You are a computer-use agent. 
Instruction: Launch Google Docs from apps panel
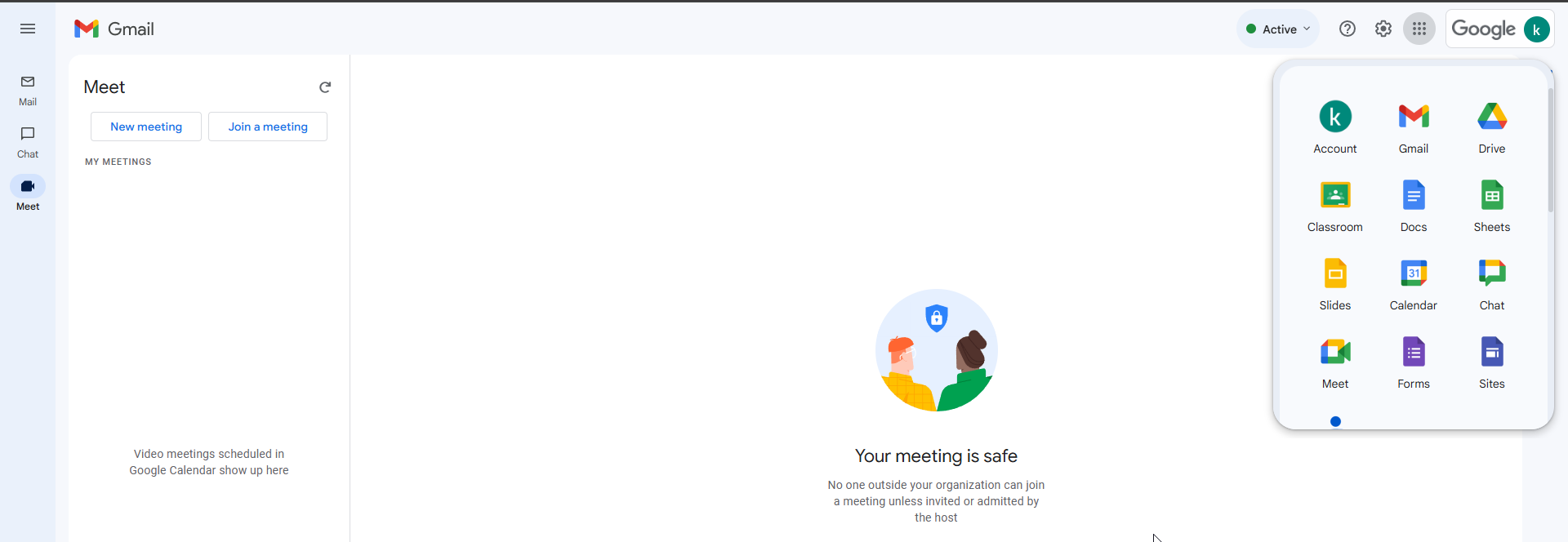[x=1413, y=206]
